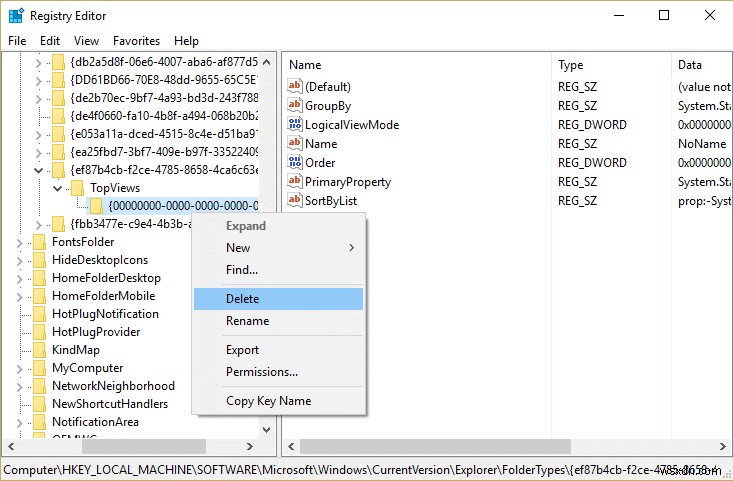Screen dimensions: 733x481
Task: Click the Type column header
Action: (612, 65)
